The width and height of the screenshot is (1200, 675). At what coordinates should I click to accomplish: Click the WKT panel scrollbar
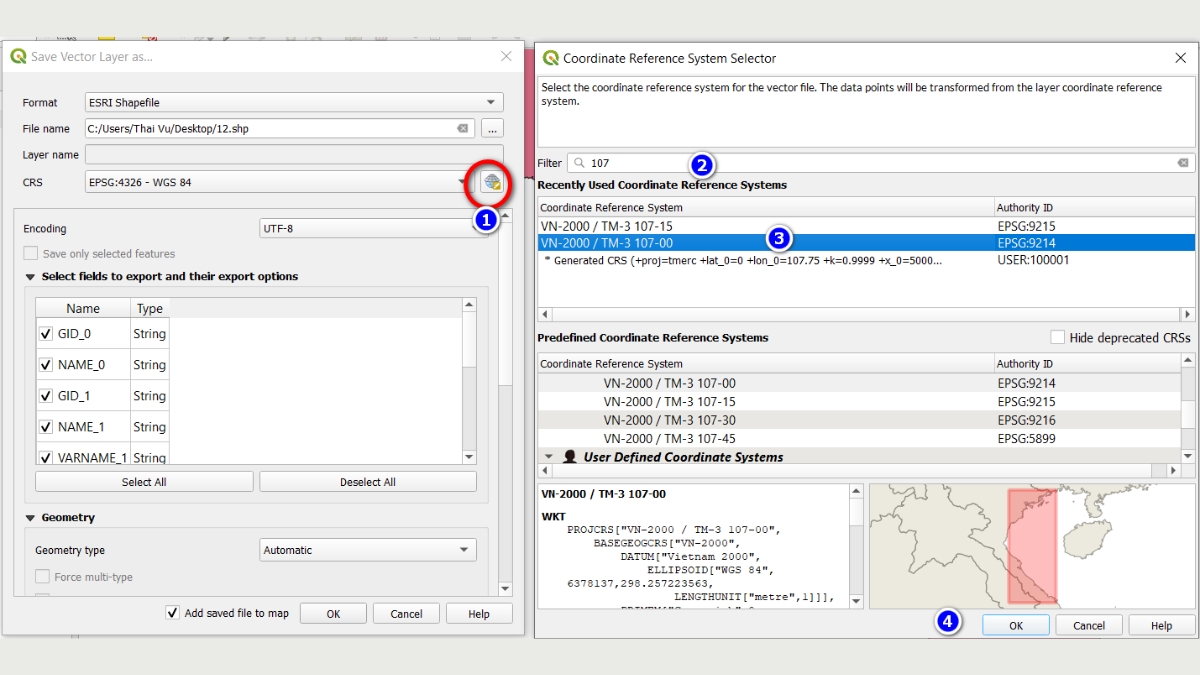[x=856, y=546]
